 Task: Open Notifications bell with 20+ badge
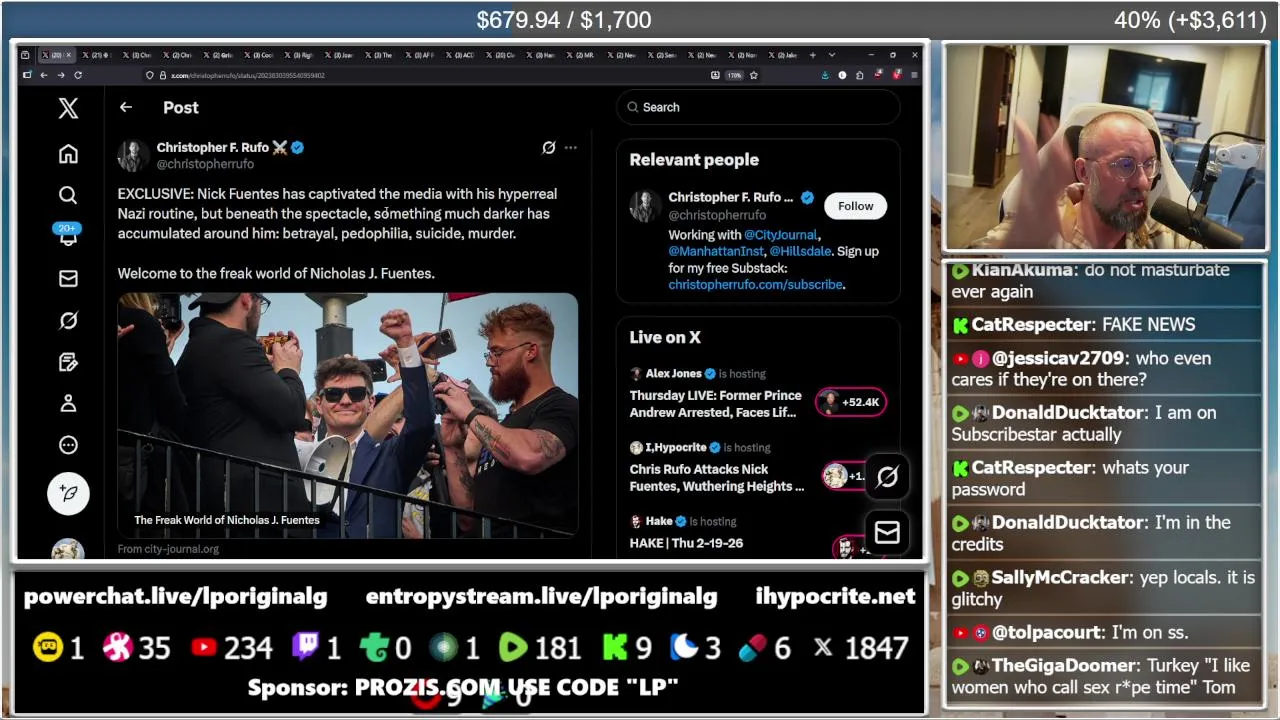68,235
